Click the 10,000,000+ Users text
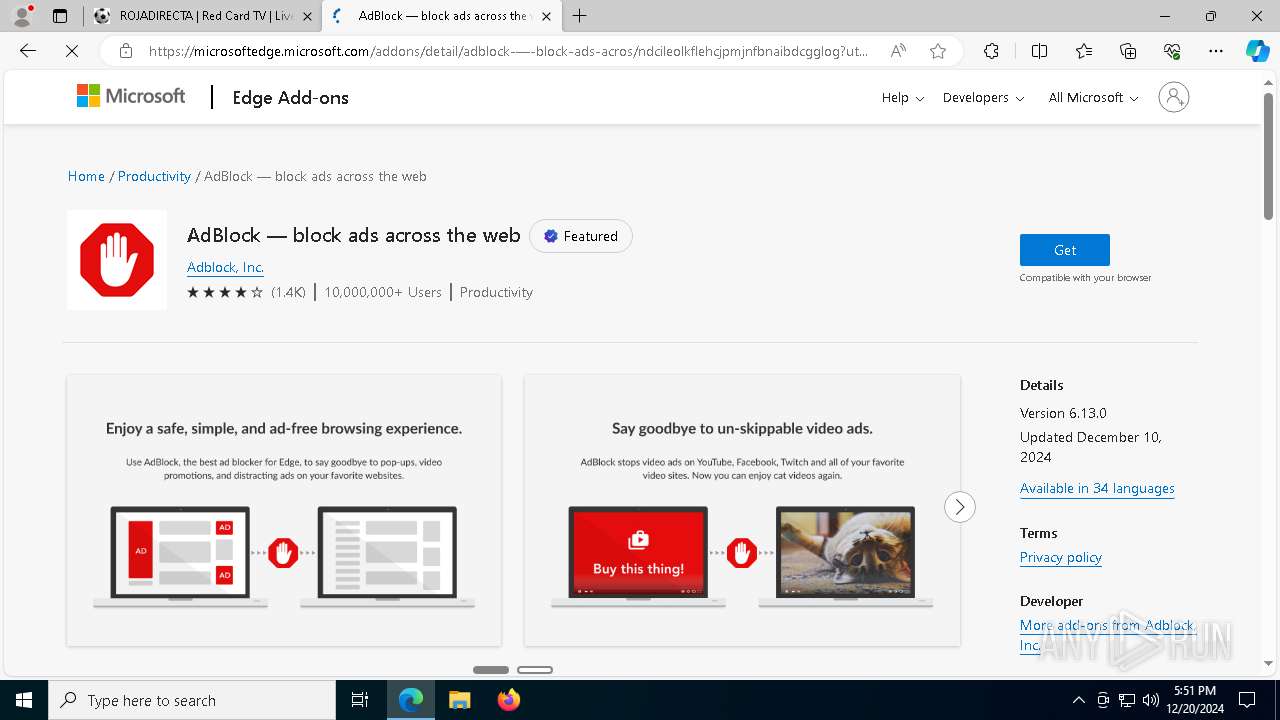Image resolution: width=1280 pixels, height=720 pixels. pos(383,292)
